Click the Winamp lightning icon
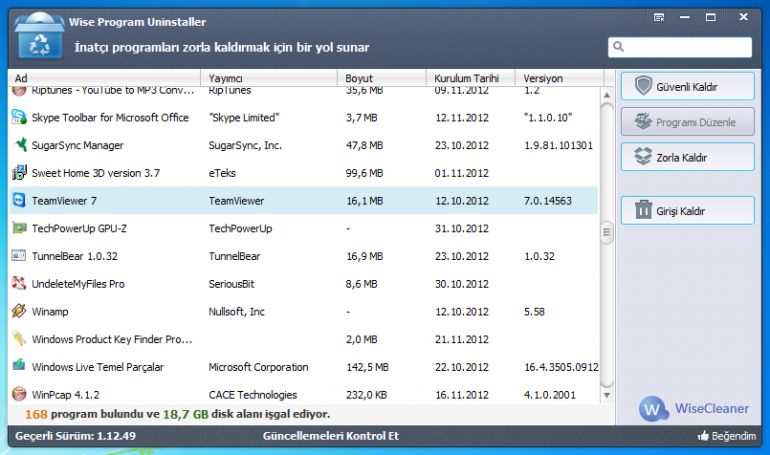 point(19,311)
